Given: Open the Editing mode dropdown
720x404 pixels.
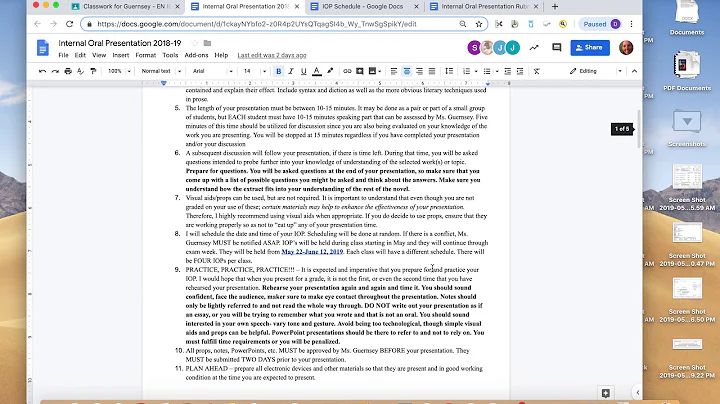Looking at the screenshot, I should coord(595,71).
